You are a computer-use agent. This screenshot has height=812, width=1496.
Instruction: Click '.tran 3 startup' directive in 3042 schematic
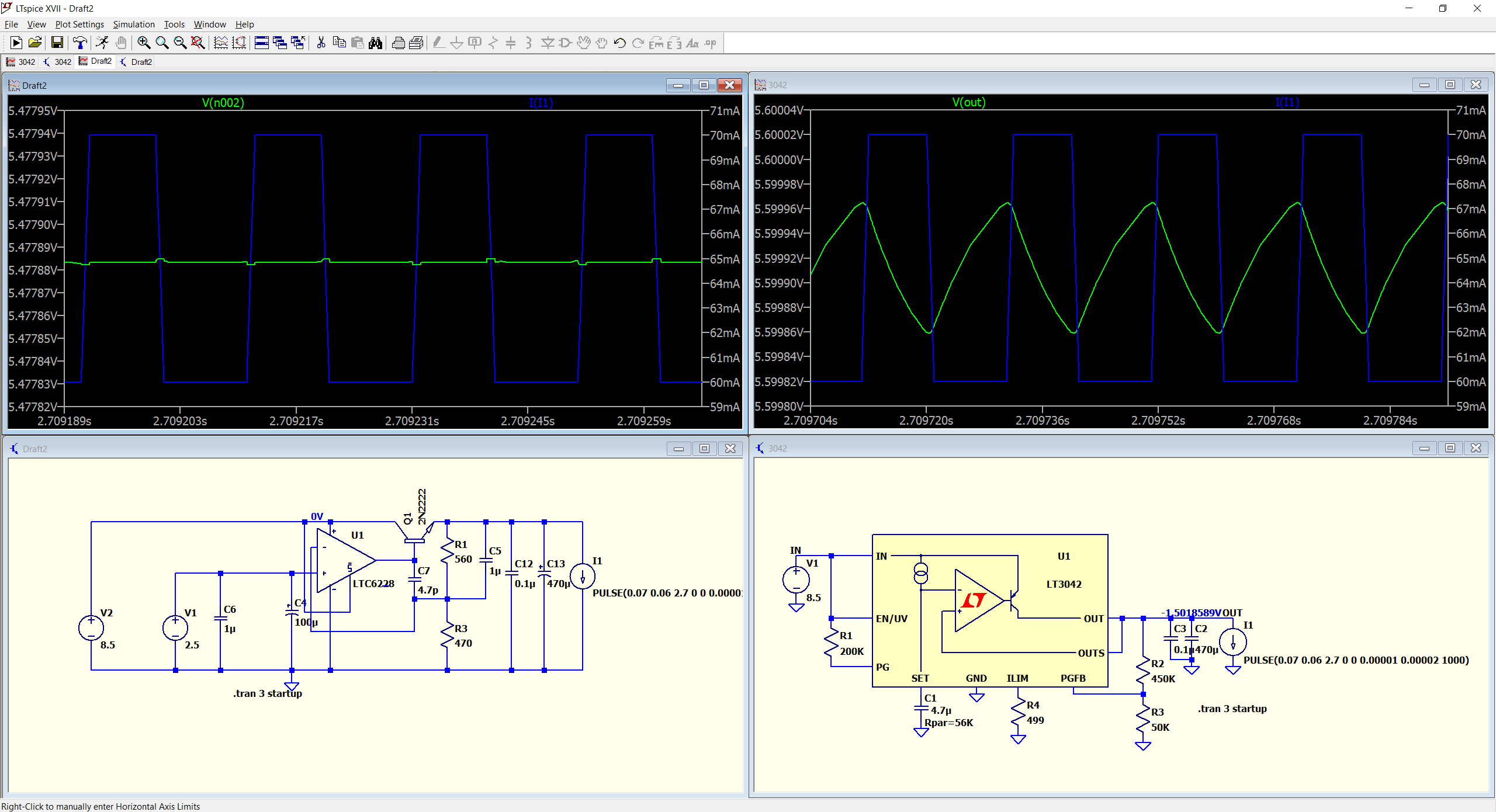(x=1232, y=709)
